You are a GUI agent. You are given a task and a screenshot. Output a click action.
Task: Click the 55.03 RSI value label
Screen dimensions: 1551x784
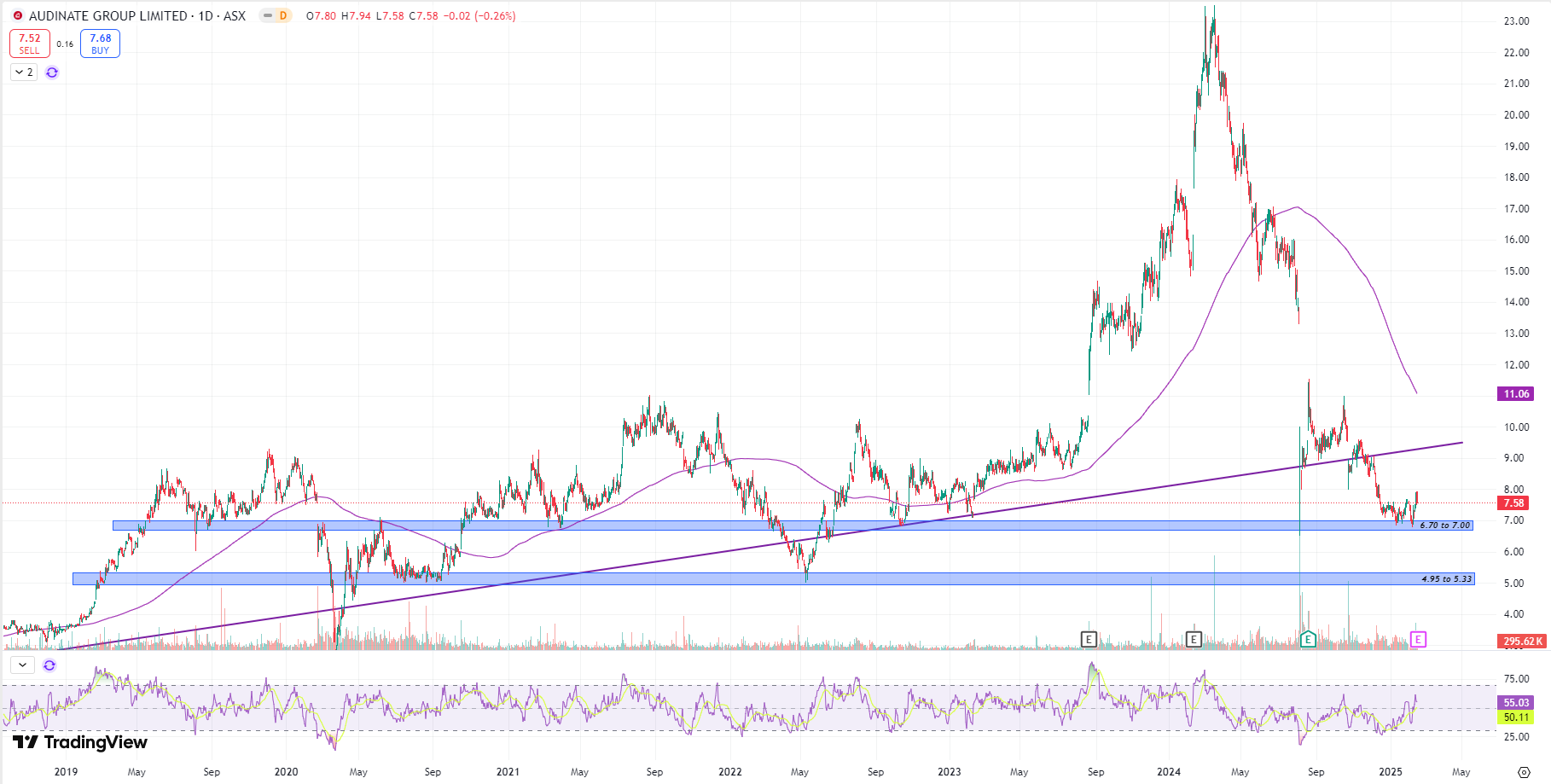1516,703
